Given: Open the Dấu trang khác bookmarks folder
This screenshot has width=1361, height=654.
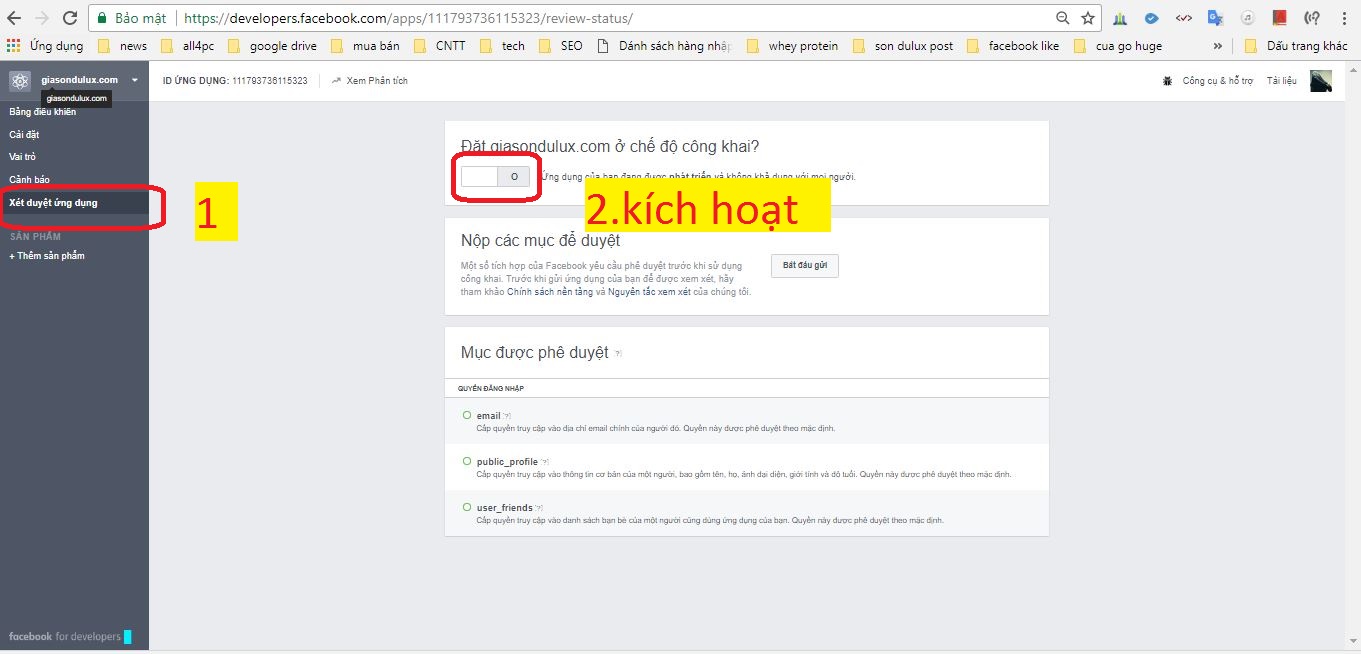Looking at the screenshot, I should tap(1296, 46).
